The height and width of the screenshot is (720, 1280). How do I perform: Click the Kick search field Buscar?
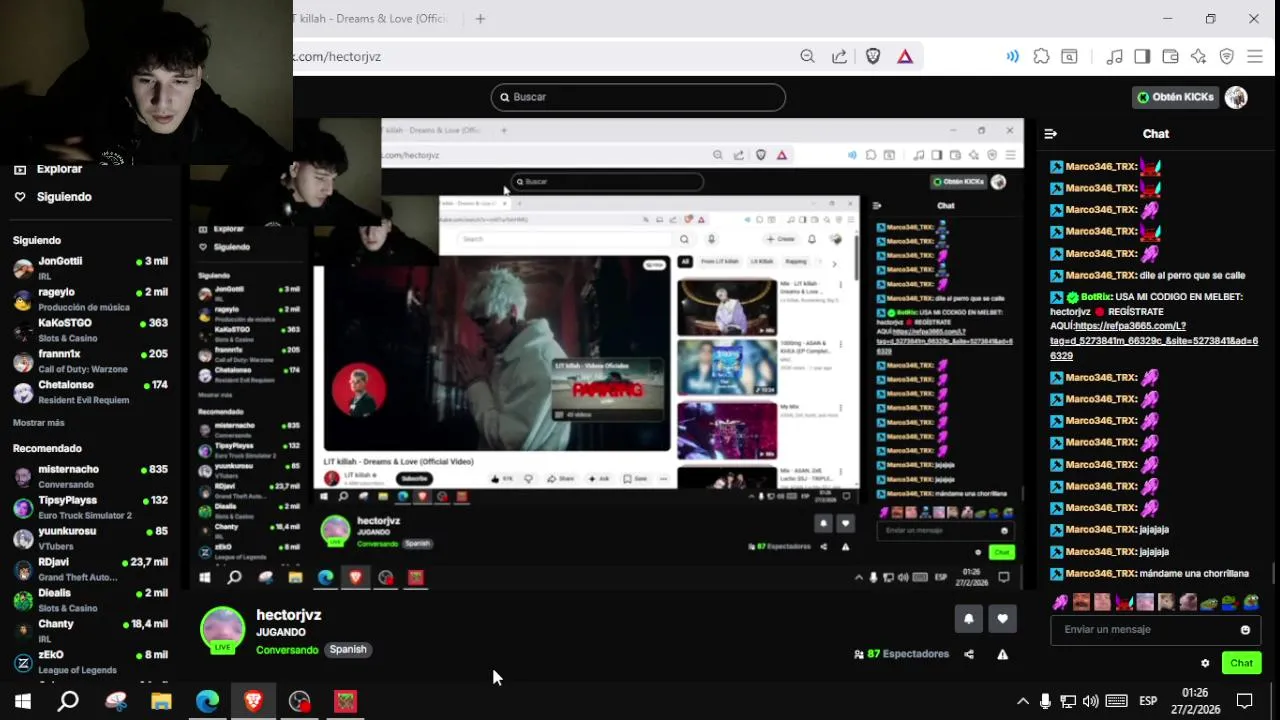pyautogui.click(x=638, y=97)
